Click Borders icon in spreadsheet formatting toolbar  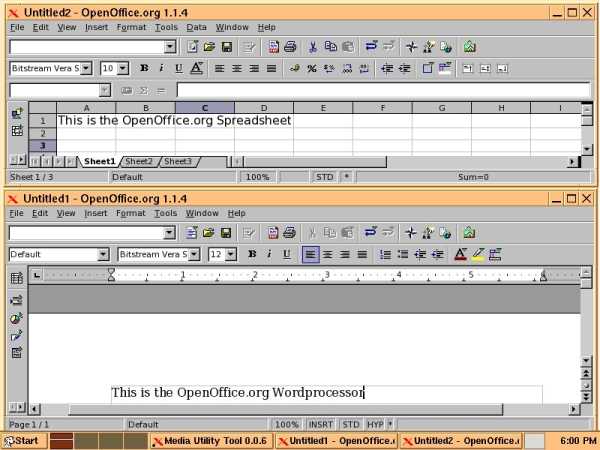coord(427,68)
